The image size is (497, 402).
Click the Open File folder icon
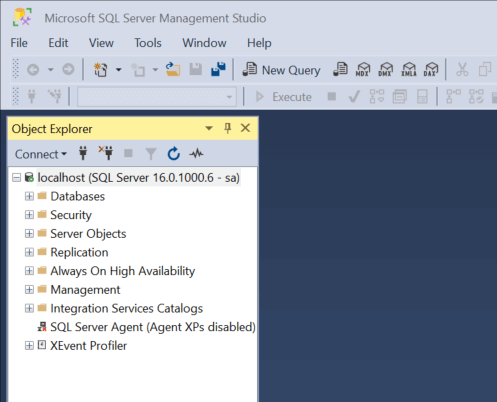tap(173, 69)
